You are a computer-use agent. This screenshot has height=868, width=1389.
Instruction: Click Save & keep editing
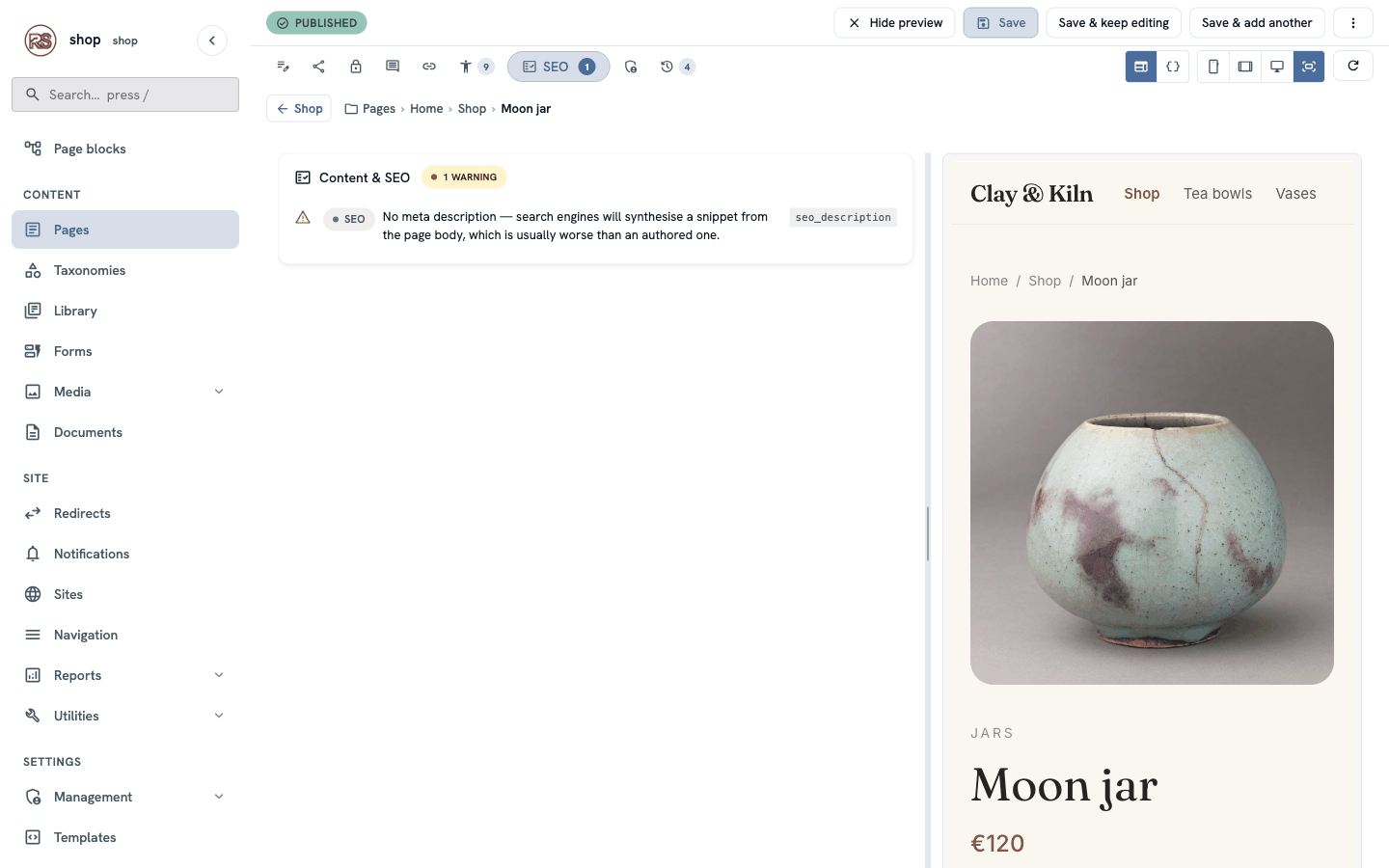coord(1113,23)
